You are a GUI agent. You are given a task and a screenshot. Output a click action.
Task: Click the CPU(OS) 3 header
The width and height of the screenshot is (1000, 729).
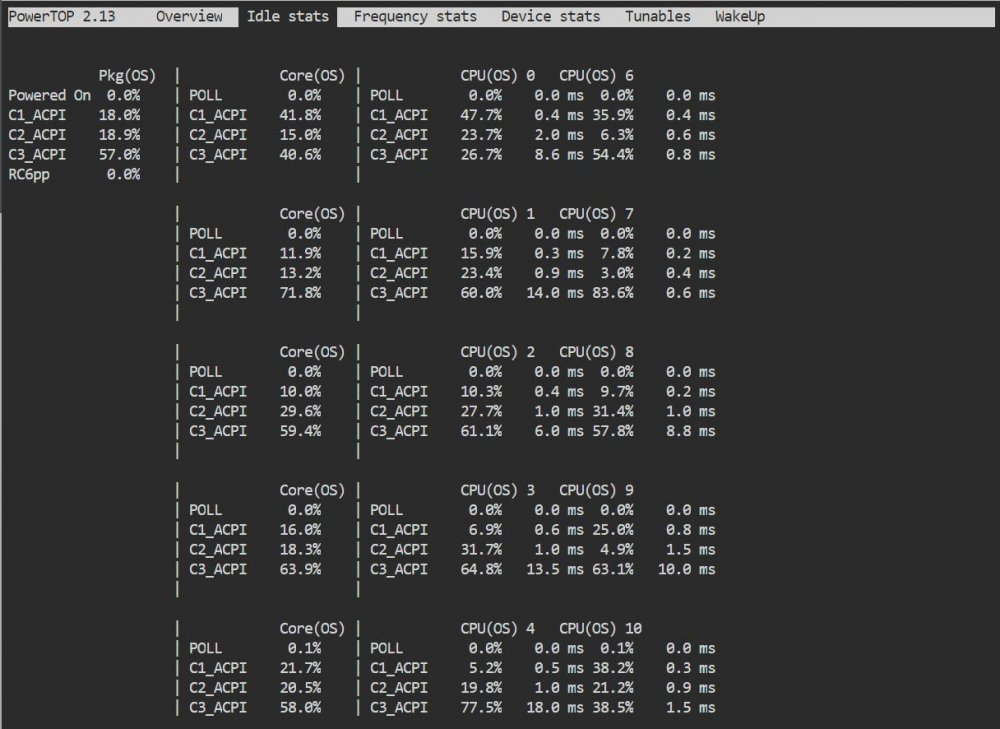point(497,490)
